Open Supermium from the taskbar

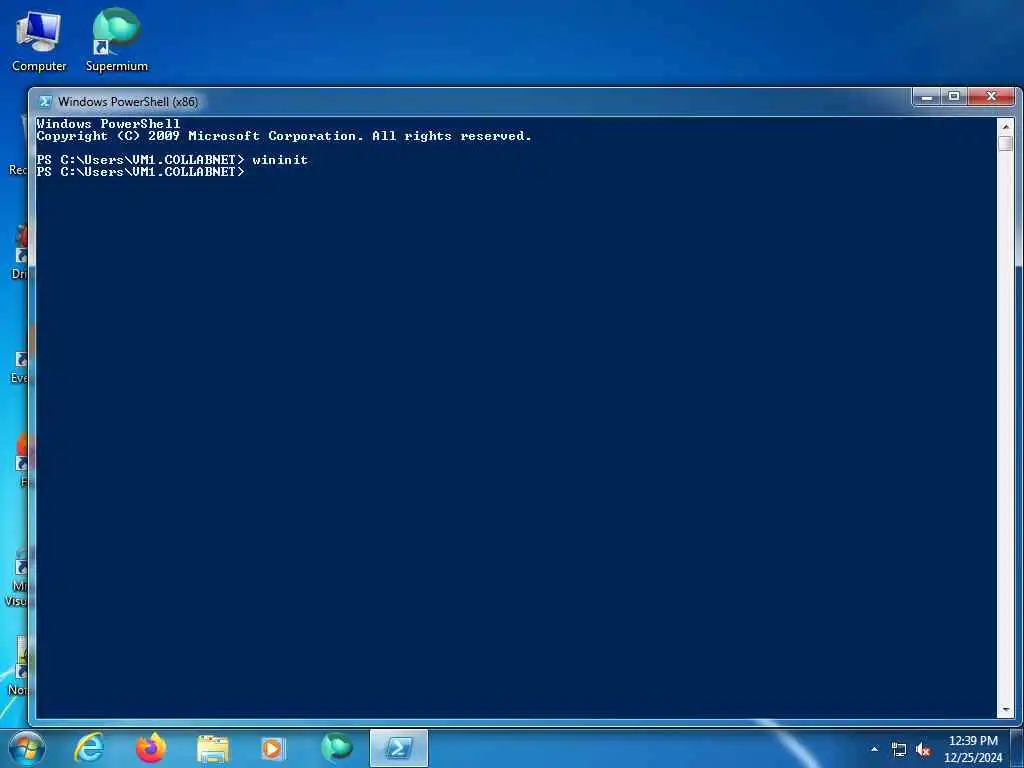click(336, 748)
